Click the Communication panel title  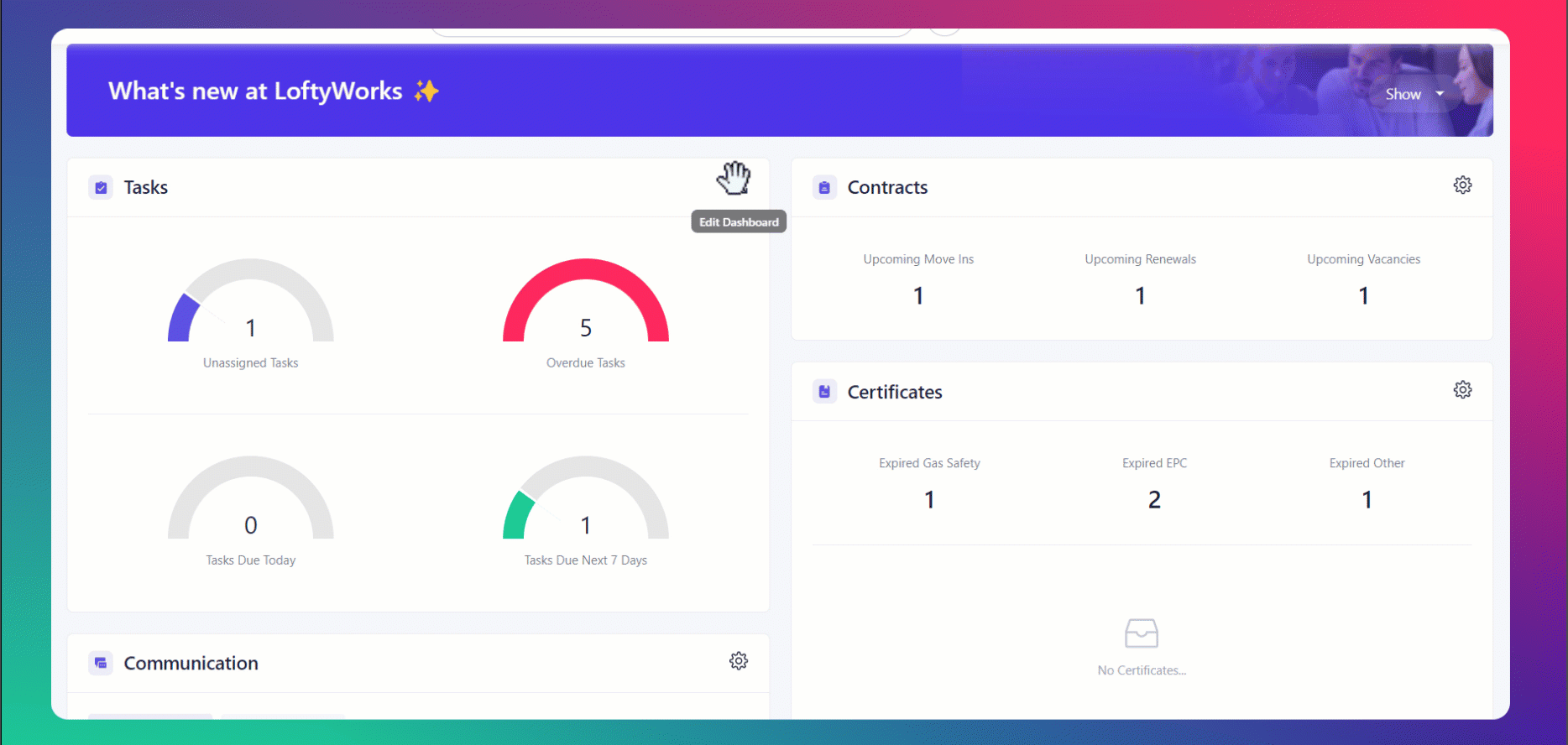[191, 663]
